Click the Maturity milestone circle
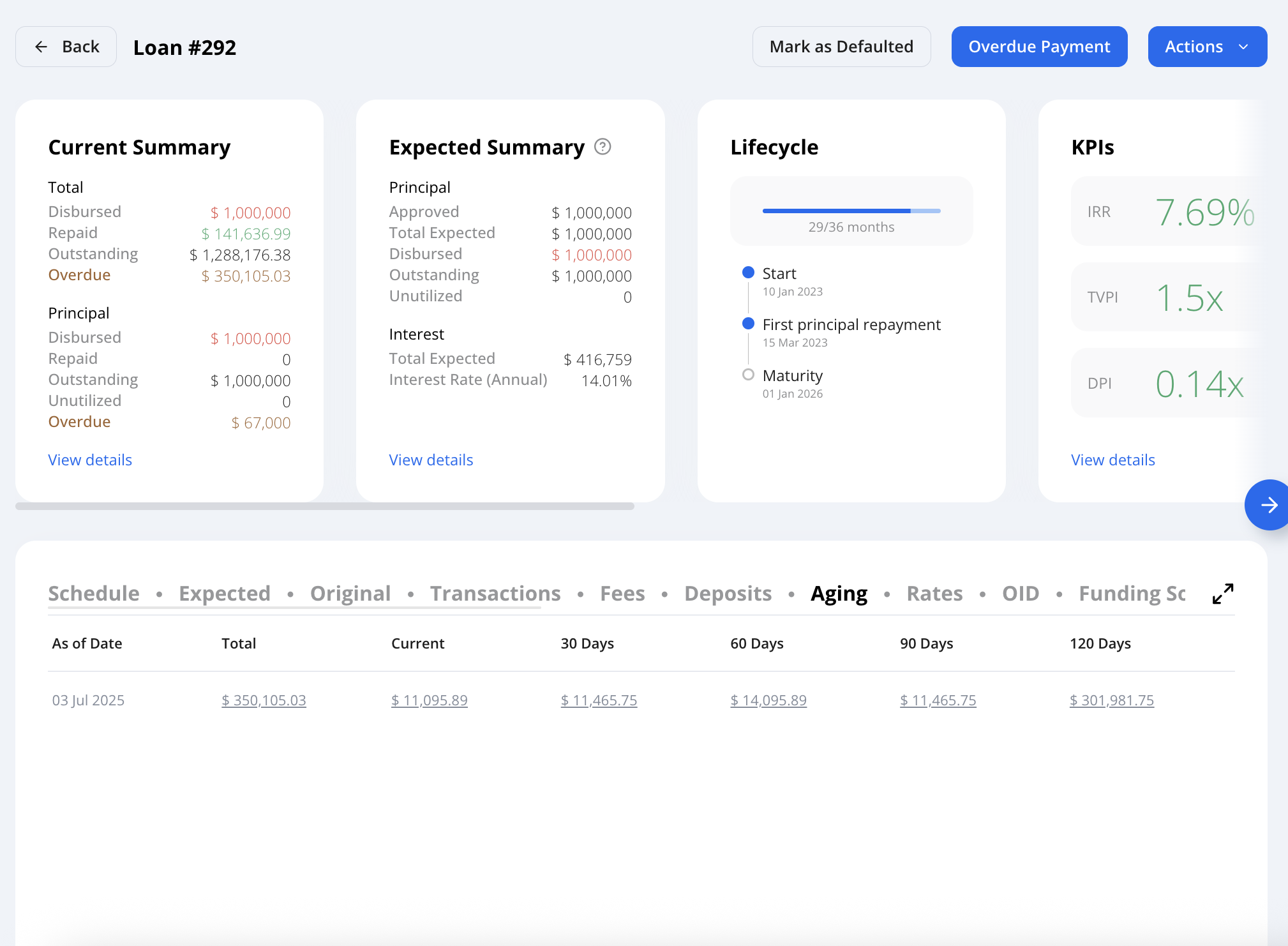 coord(749,375)
